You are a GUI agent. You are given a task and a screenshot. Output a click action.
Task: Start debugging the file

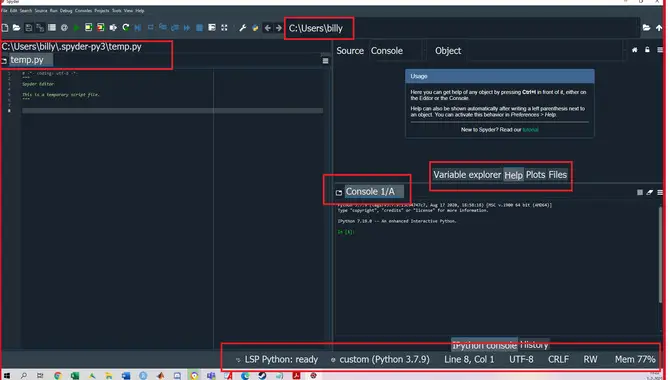click(138, 28)
